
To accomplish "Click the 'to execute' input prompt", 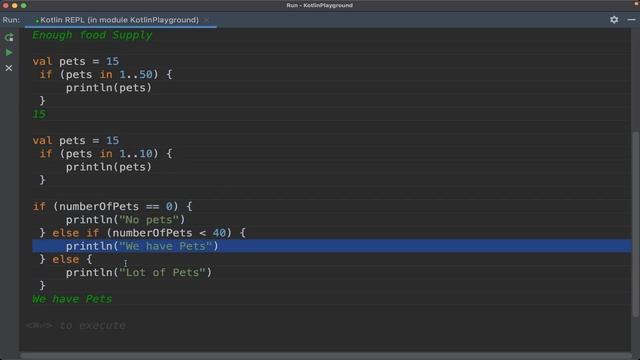I will point(76,325).
